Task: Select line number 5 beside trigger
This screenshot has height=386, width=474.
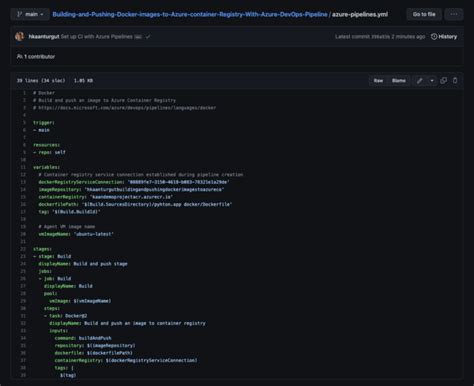Action: tap(24, 123)
